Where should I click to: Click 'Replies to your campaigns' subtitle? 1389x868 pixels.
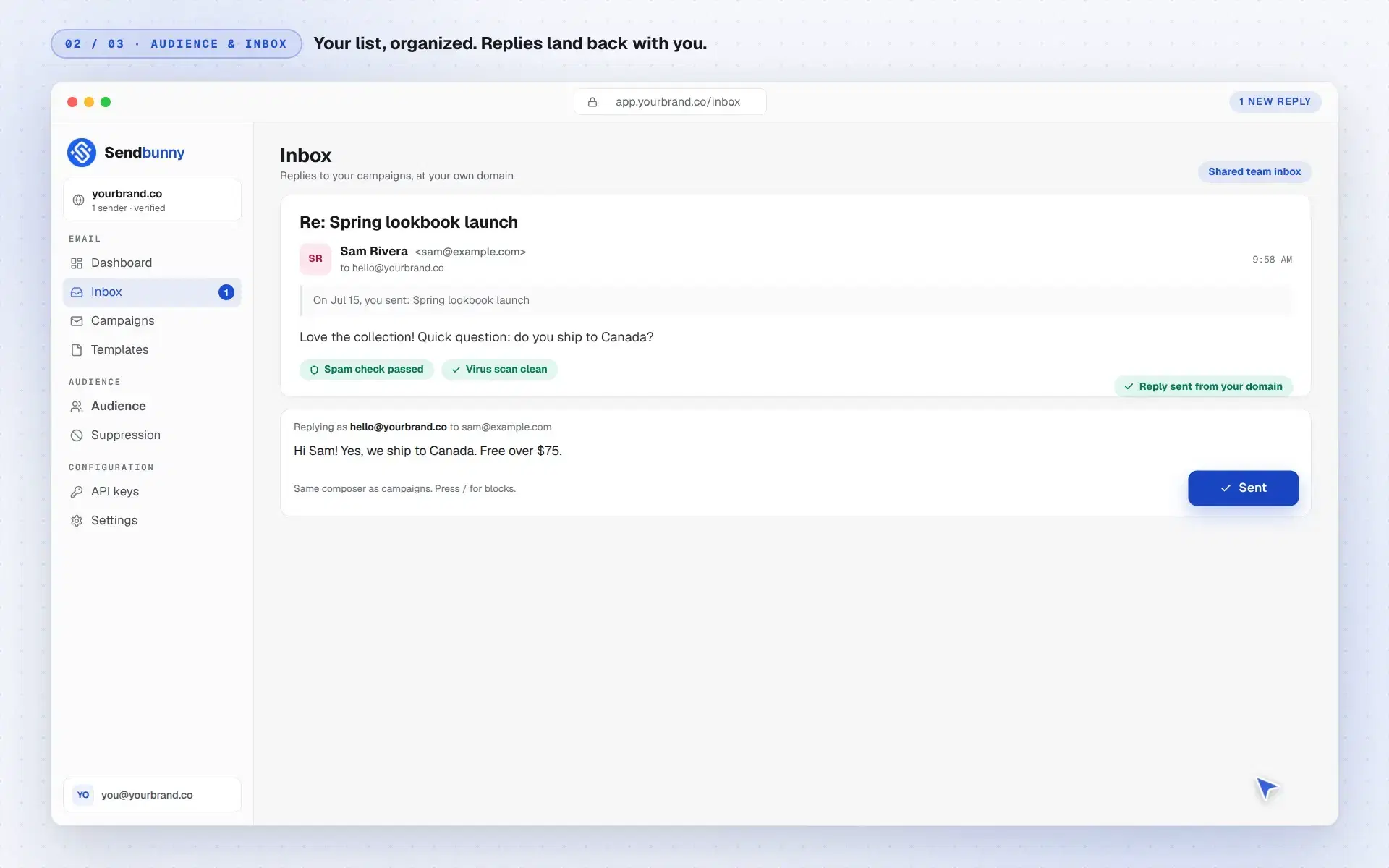tap(396, 176)
